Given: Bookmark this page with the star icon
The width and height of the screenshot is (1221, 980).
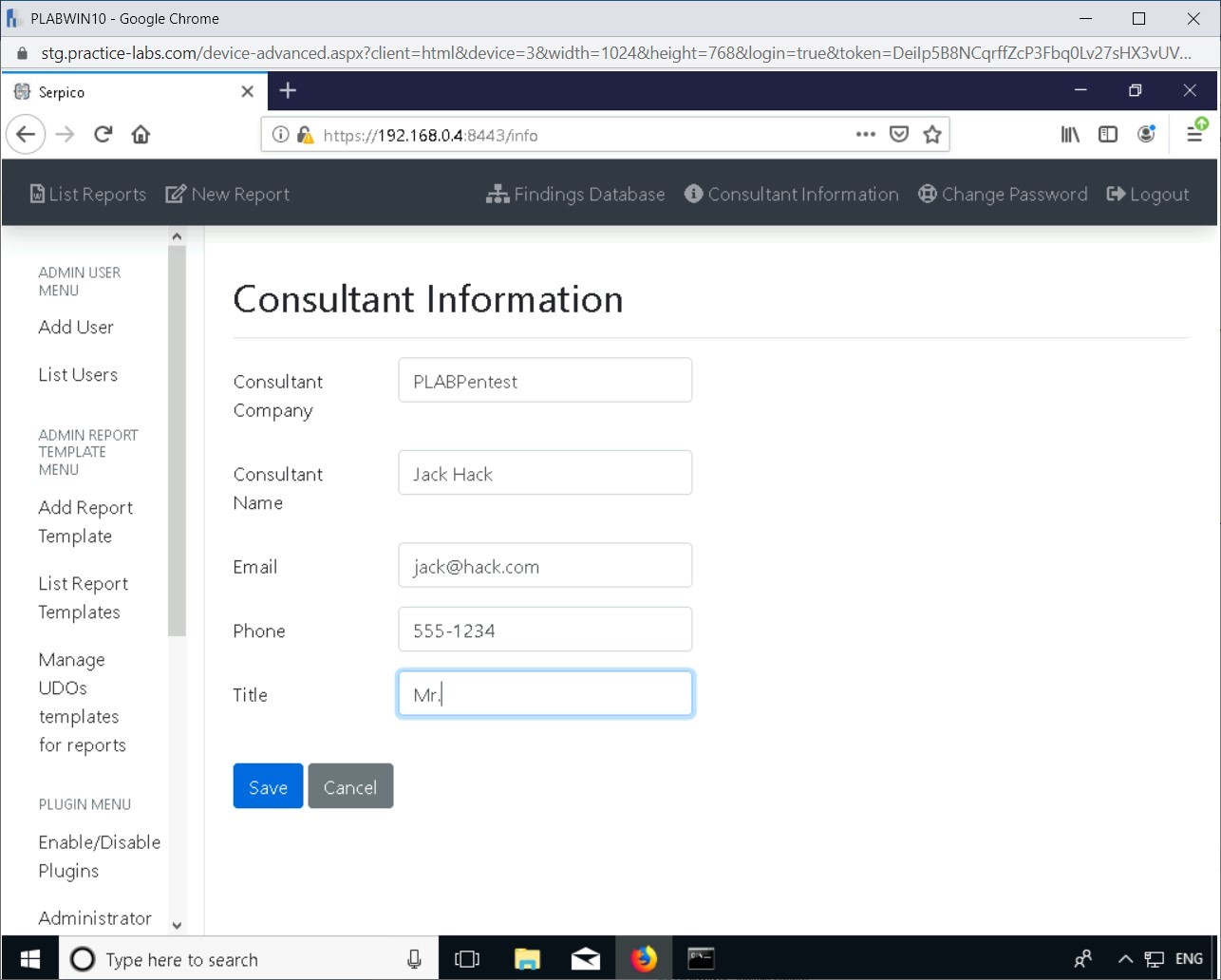Looking at the screenshot, I should [932, 135].
